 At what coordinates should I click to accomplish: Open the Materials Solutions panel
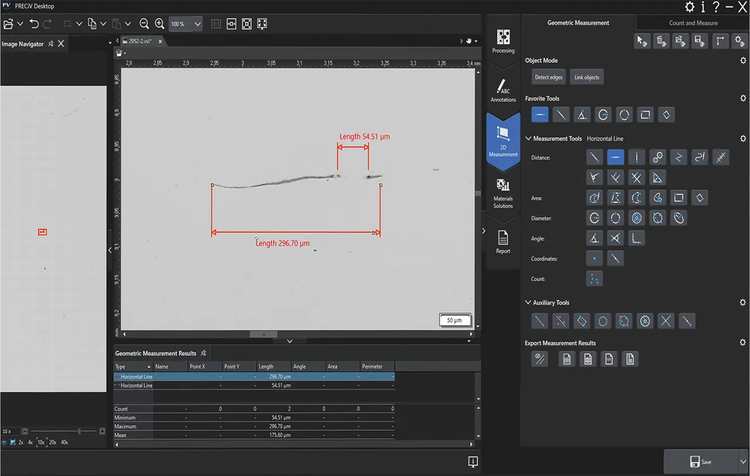502,192
